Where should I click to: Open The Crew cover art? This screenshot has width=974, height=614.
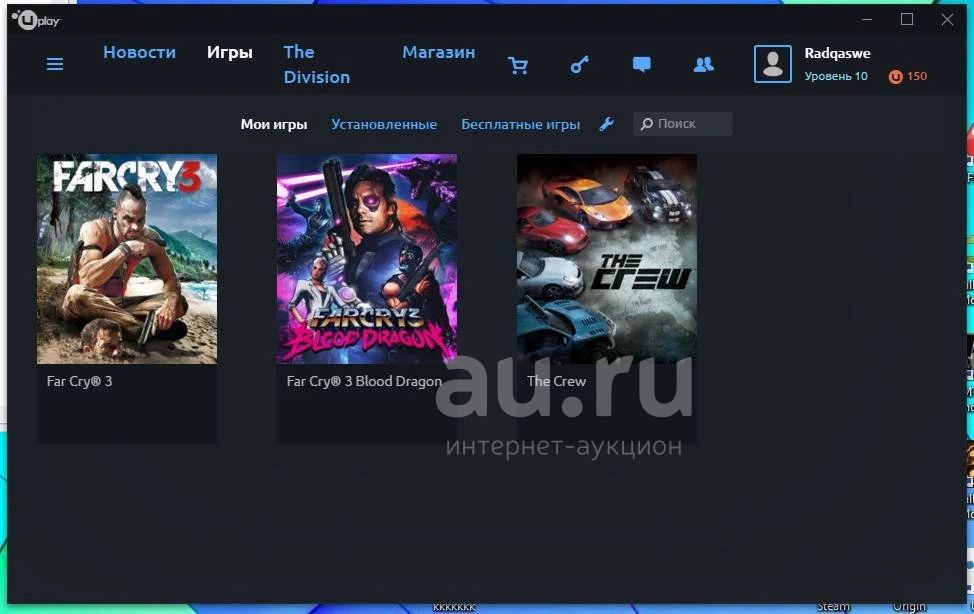click(607, 259)
